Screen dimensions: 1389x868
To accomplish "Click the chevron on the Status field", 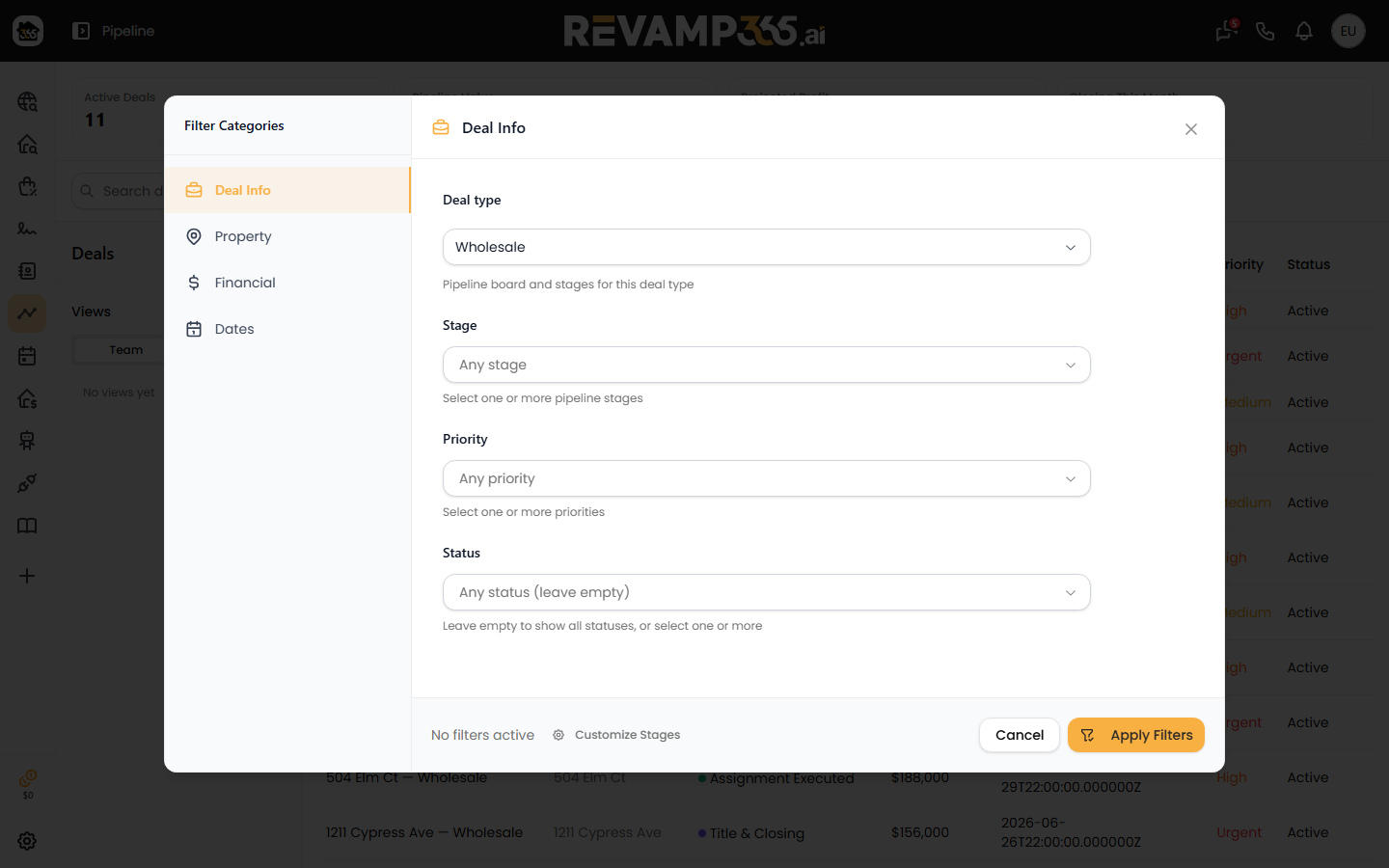I will pyautogui.click(x=1071, y=593).
